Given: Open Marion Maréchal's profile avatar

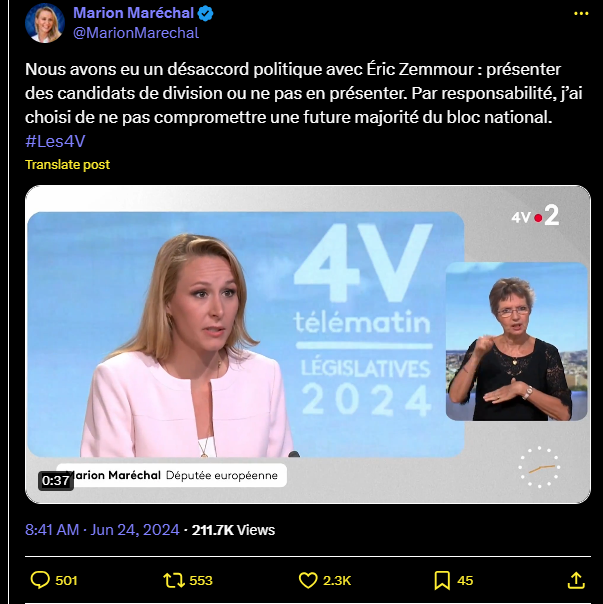Looking at the screenshot, I should [45, 23].
